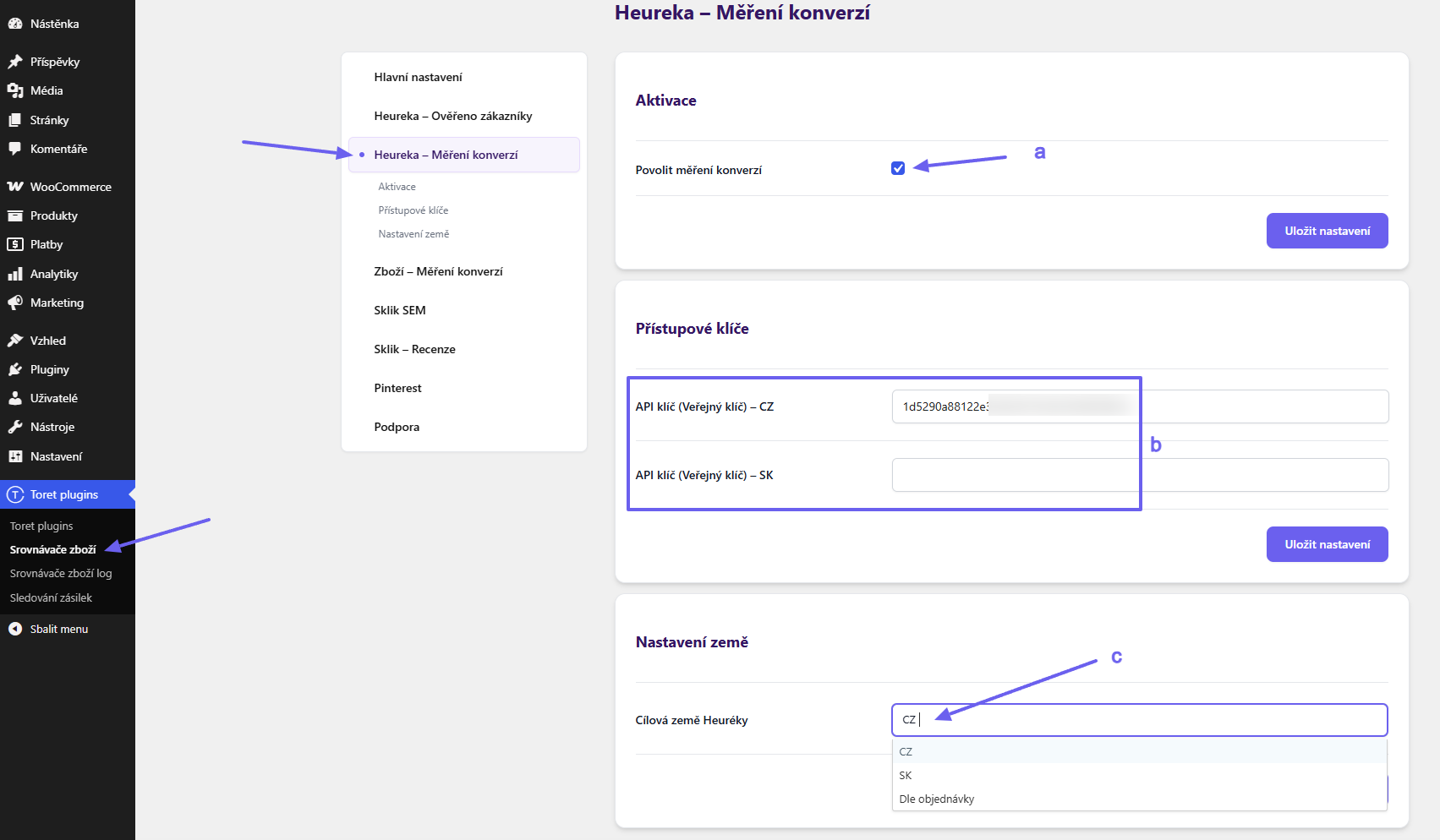This screenshot has width=1440, height=840.
Task: Open the Cílová země Heuréky combo box
Action: tap(1140, 720)
